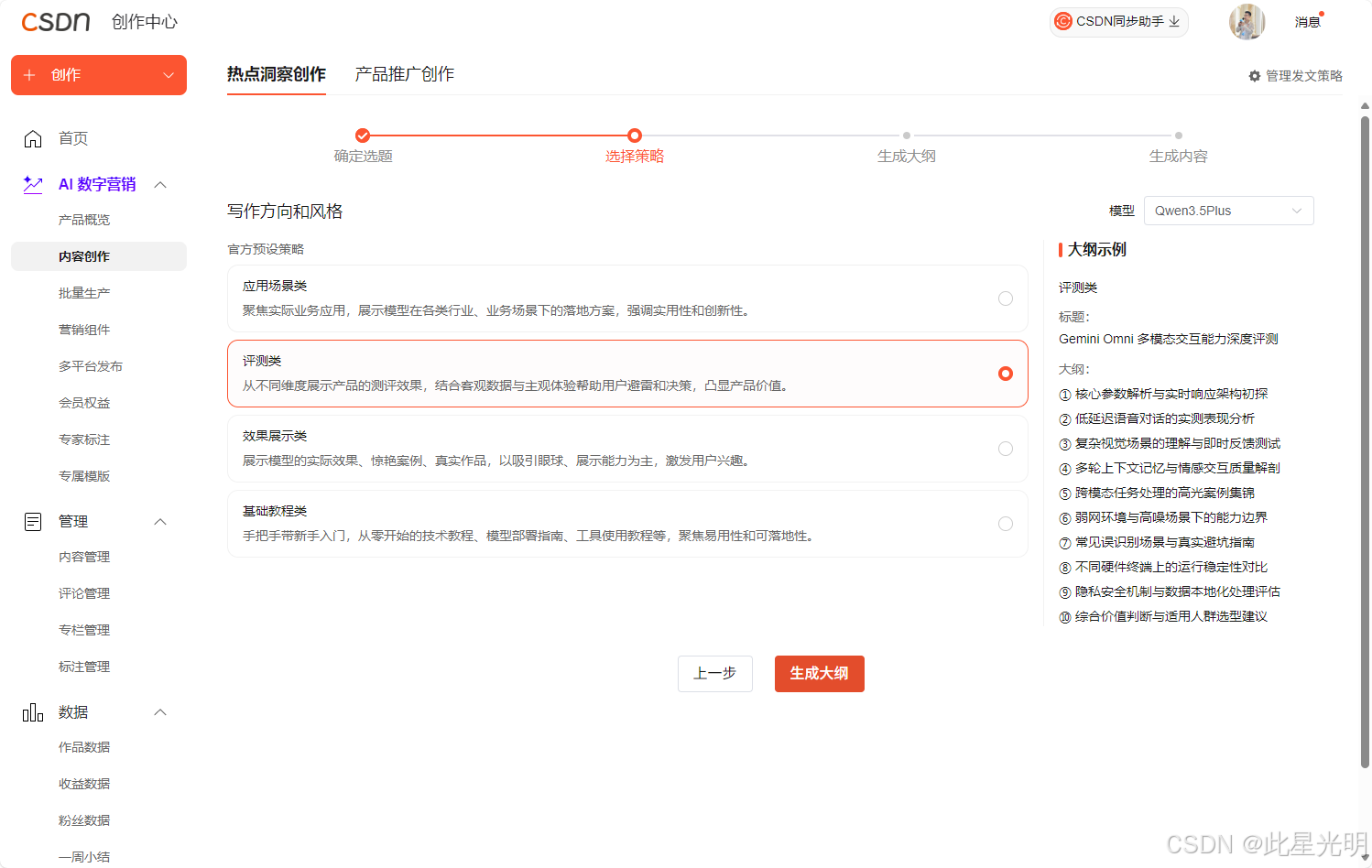Click the gear icon beside 管理发文策略

[1255, 76]
